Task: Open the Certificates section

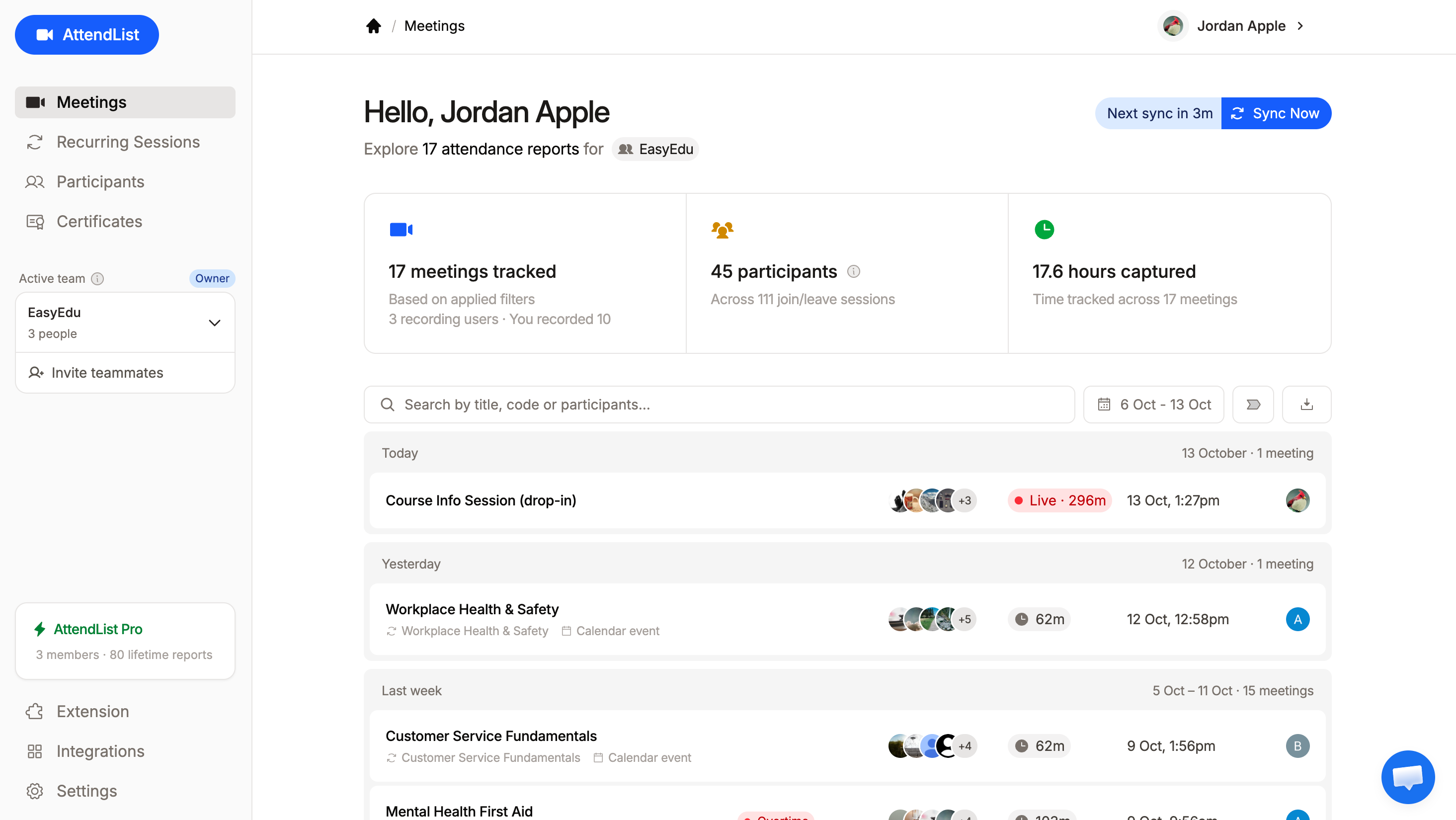Action: click(x=125, y=222)
